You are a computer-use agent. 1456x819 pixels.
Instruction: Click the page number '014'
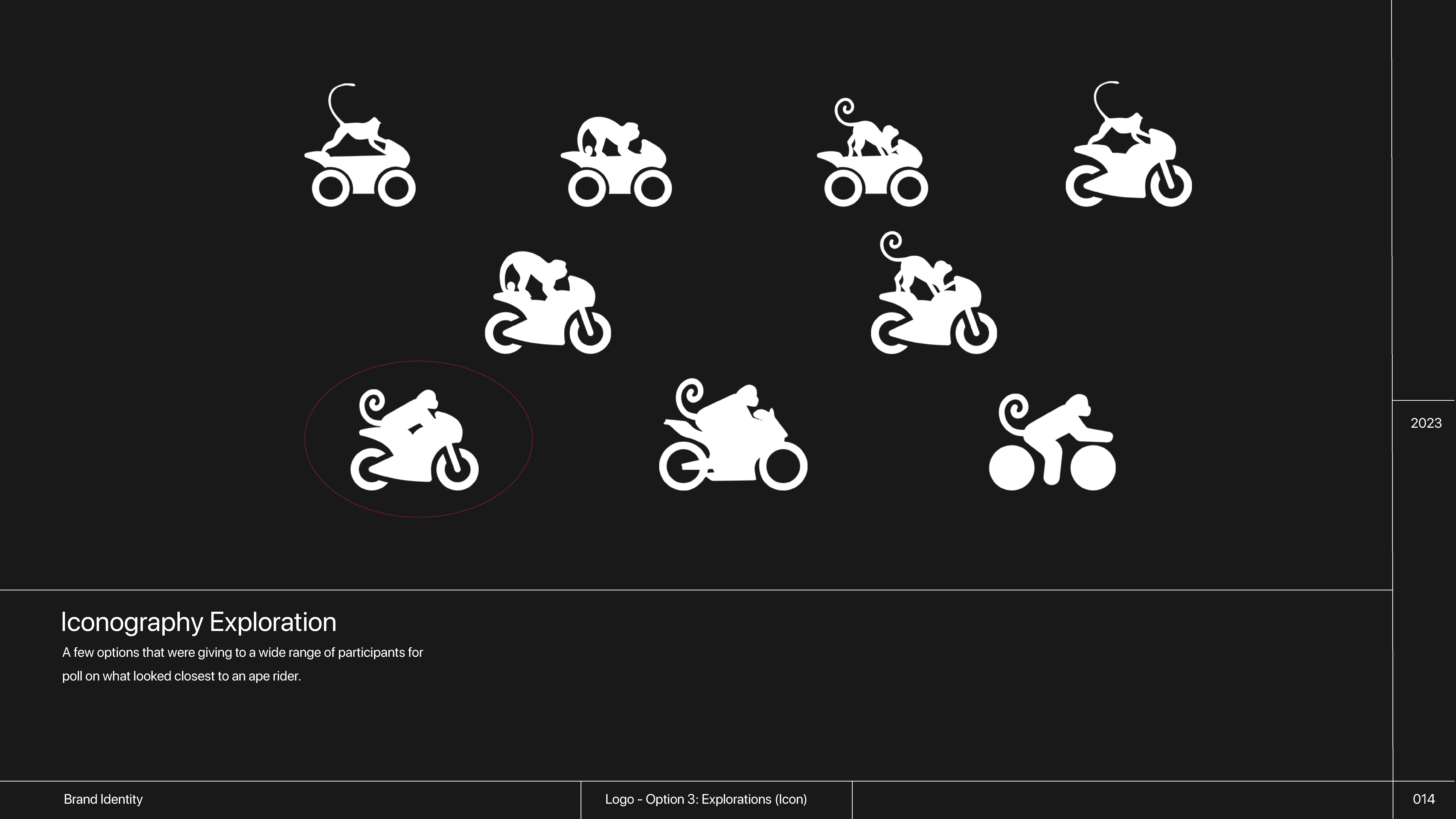[x=1424, y=799]
